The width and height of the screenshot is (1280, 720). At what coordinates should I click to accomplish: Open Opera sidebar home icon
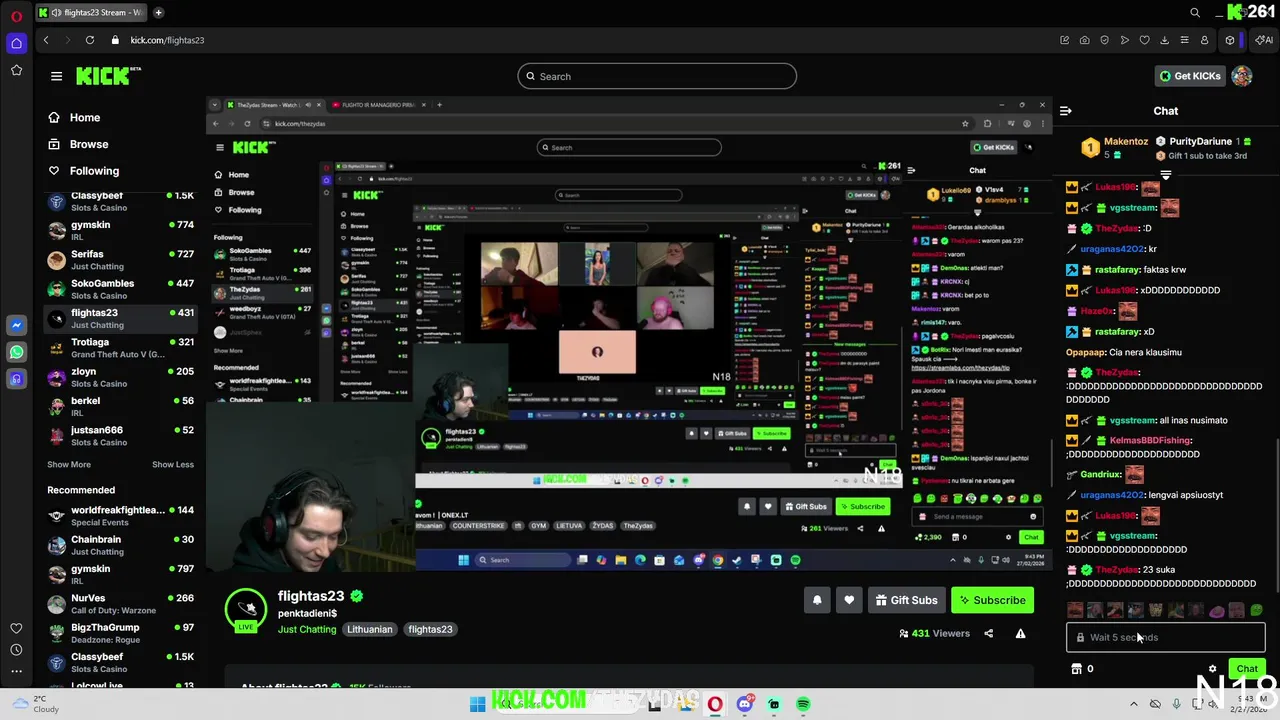(16, 43)
